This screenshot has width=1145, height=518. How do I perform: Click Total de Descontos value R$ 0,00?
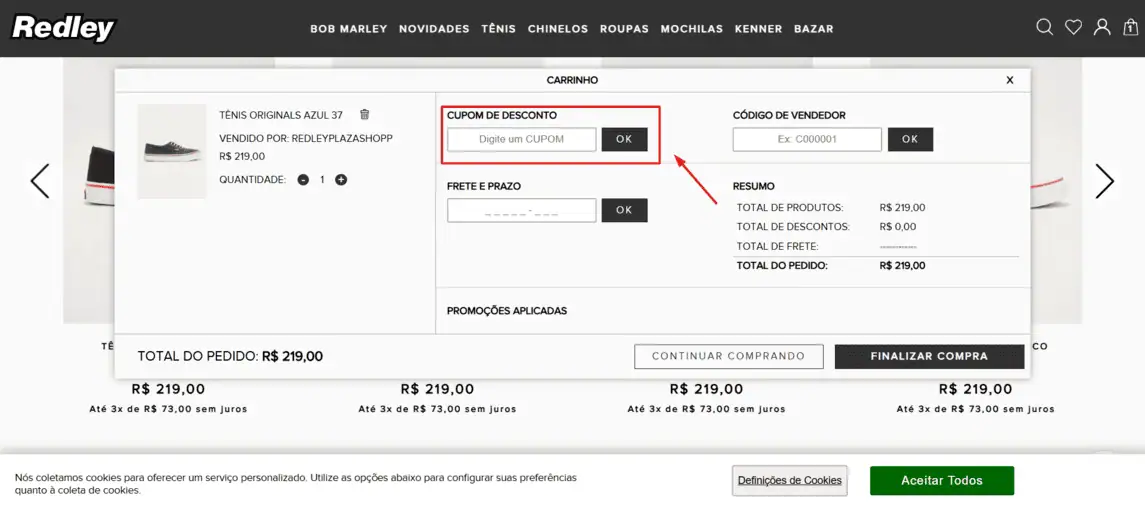(x=898, y=226)
